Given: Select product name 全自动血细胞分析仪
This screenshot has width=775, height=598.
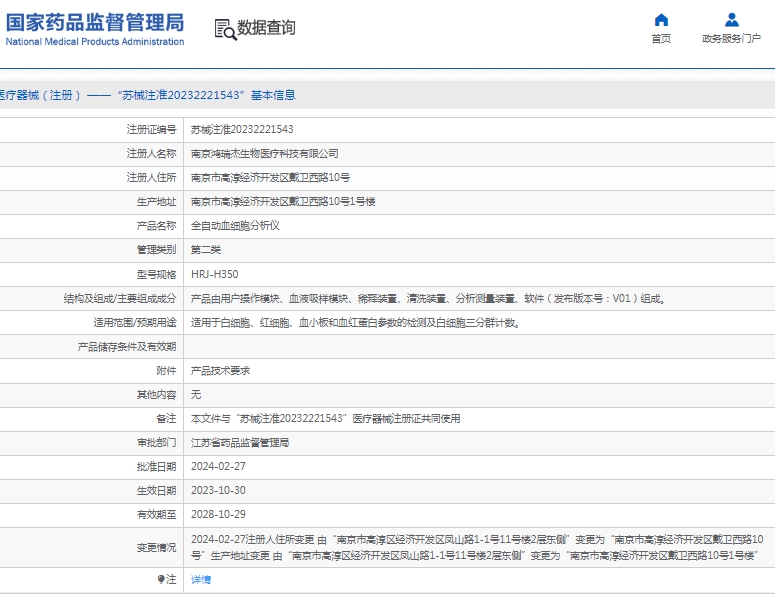Looking at the screenshot, I should coord(235,226).
